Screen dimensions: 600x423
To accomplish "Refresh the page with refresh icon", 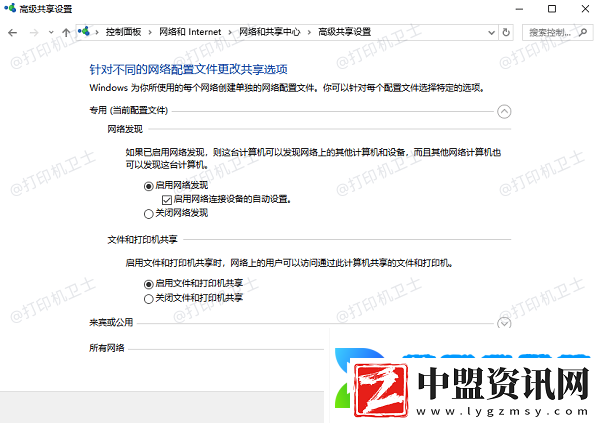I will pos(506,33).
